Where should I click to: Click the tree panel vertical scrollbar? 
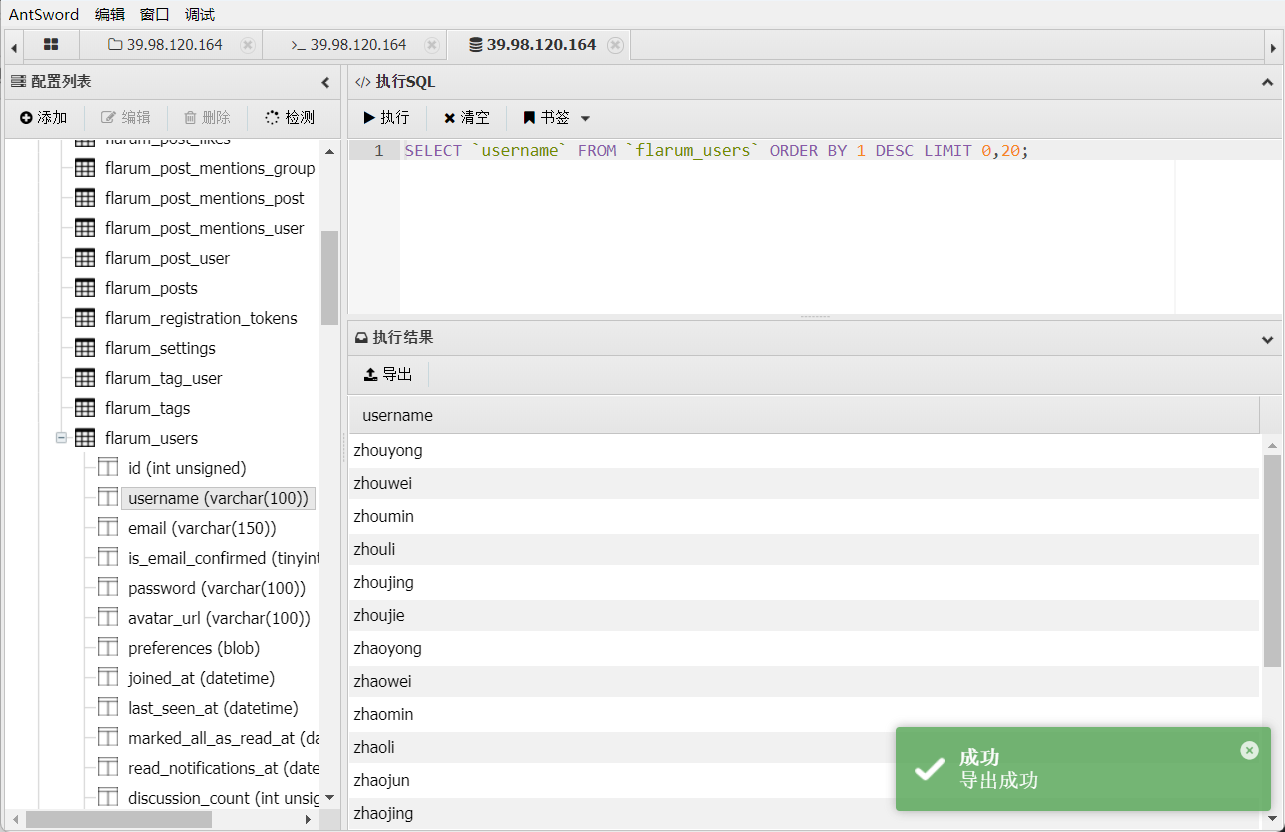point(329,278)
